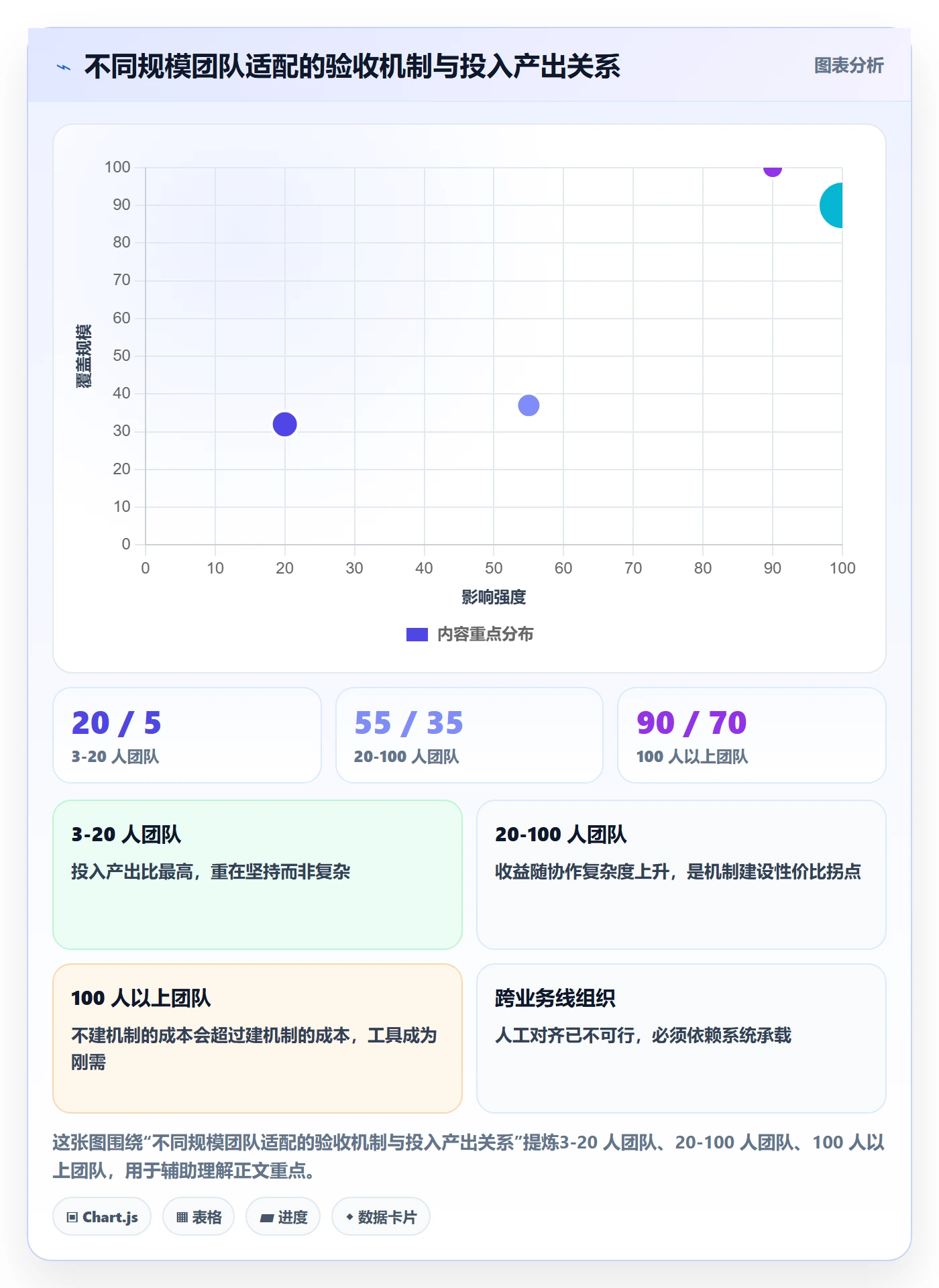Click the lightning bolt icon beside the title
Viewport: 939px width, 1288px height.
click(x=64, y=67)
